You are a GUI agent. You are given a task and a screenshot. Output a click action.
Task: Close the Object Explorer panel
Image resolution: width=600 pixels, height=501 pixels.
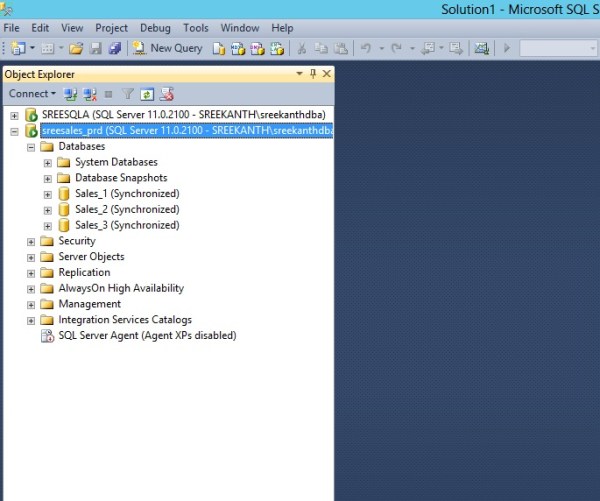326,74
